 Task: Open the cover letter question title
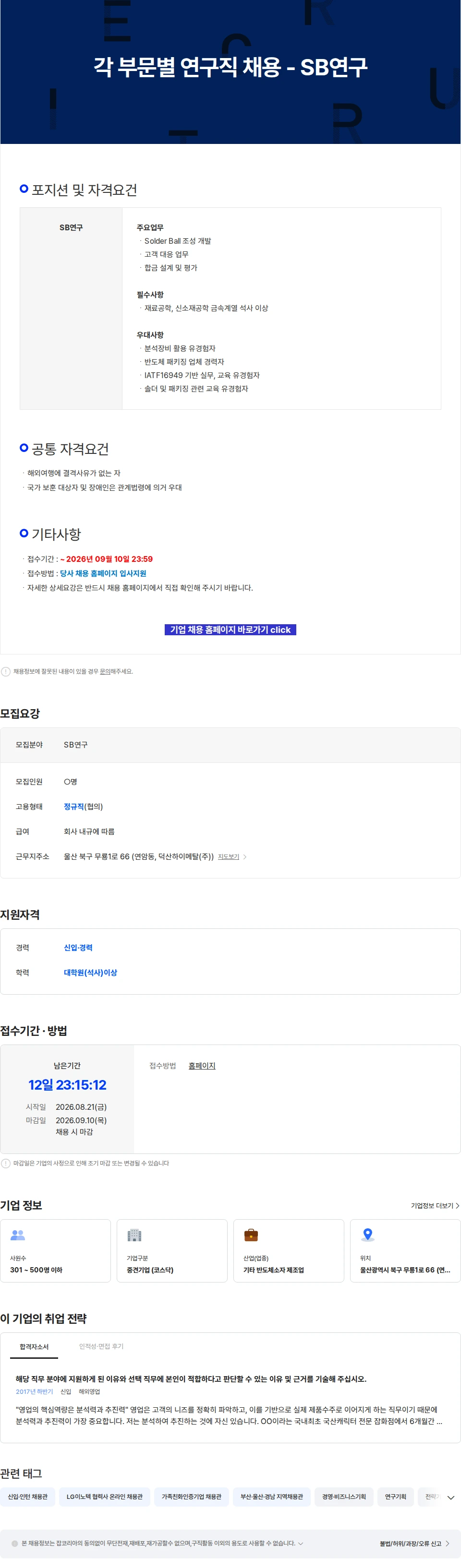point(191,1379)
